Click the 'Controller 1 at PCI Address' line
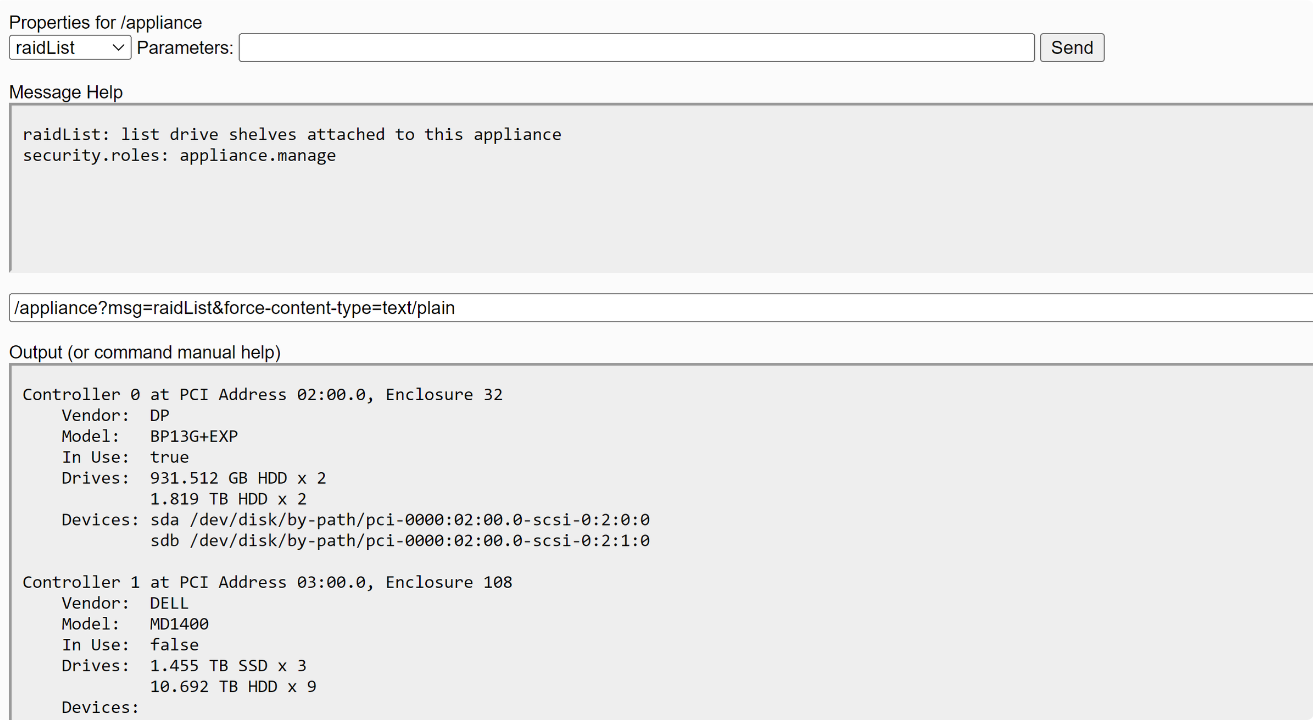The height and width of the screenshot is (724, 1313). click(267, 582)
